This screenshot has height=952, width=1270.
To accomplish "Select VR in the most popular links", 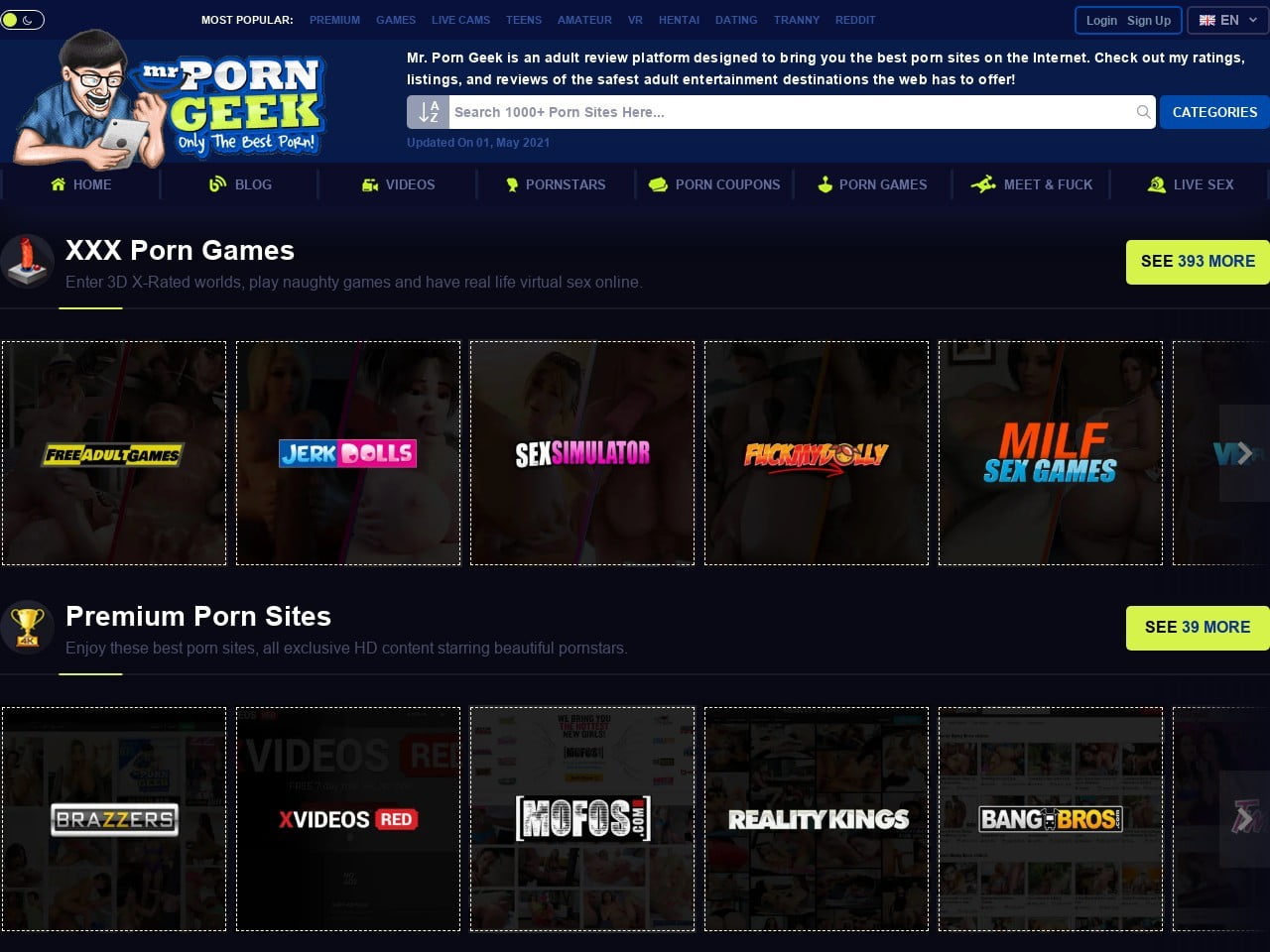I will (x=635, y=20).
